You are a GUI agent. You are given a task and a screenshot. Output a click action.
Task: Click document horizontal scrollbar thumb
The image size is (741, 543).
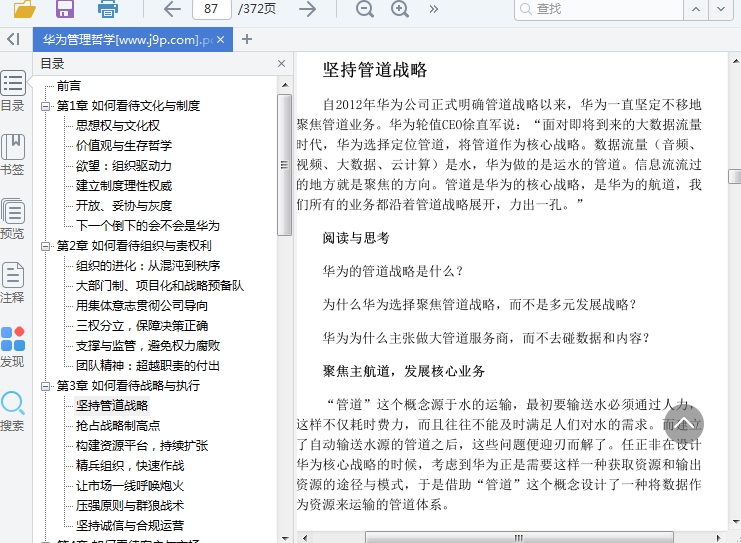tap(519, 538)
